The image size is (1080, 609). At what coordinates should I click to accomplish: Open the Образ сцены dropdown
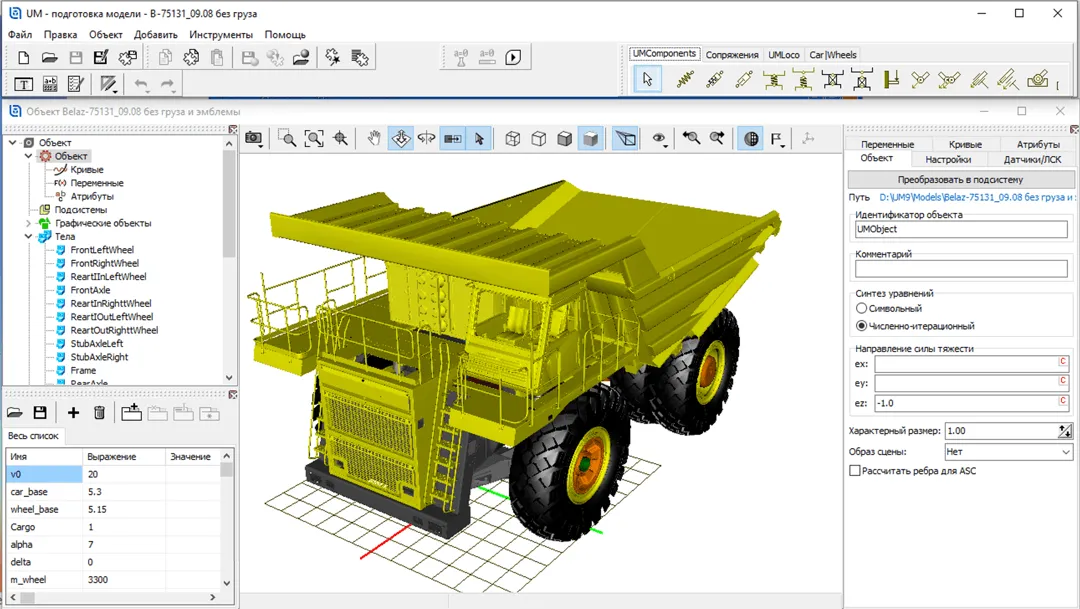coord(1065,452)
